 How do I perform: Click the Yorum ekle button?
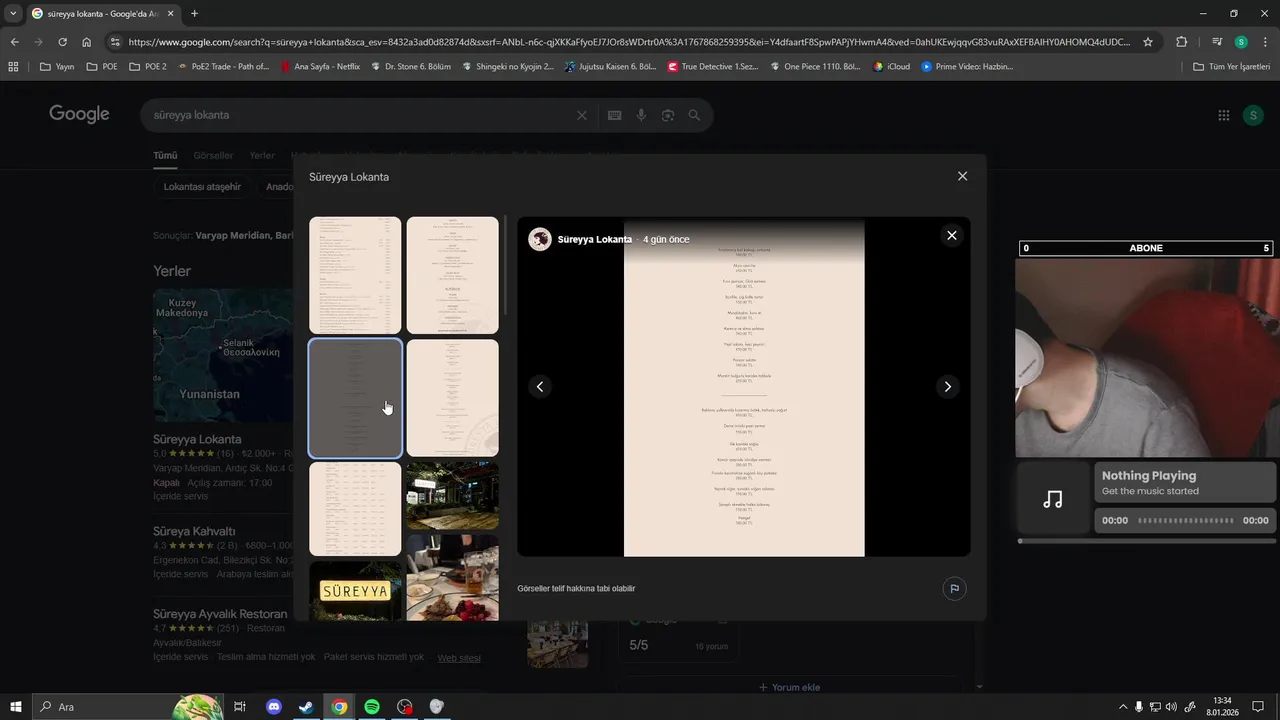click(789, 687)
